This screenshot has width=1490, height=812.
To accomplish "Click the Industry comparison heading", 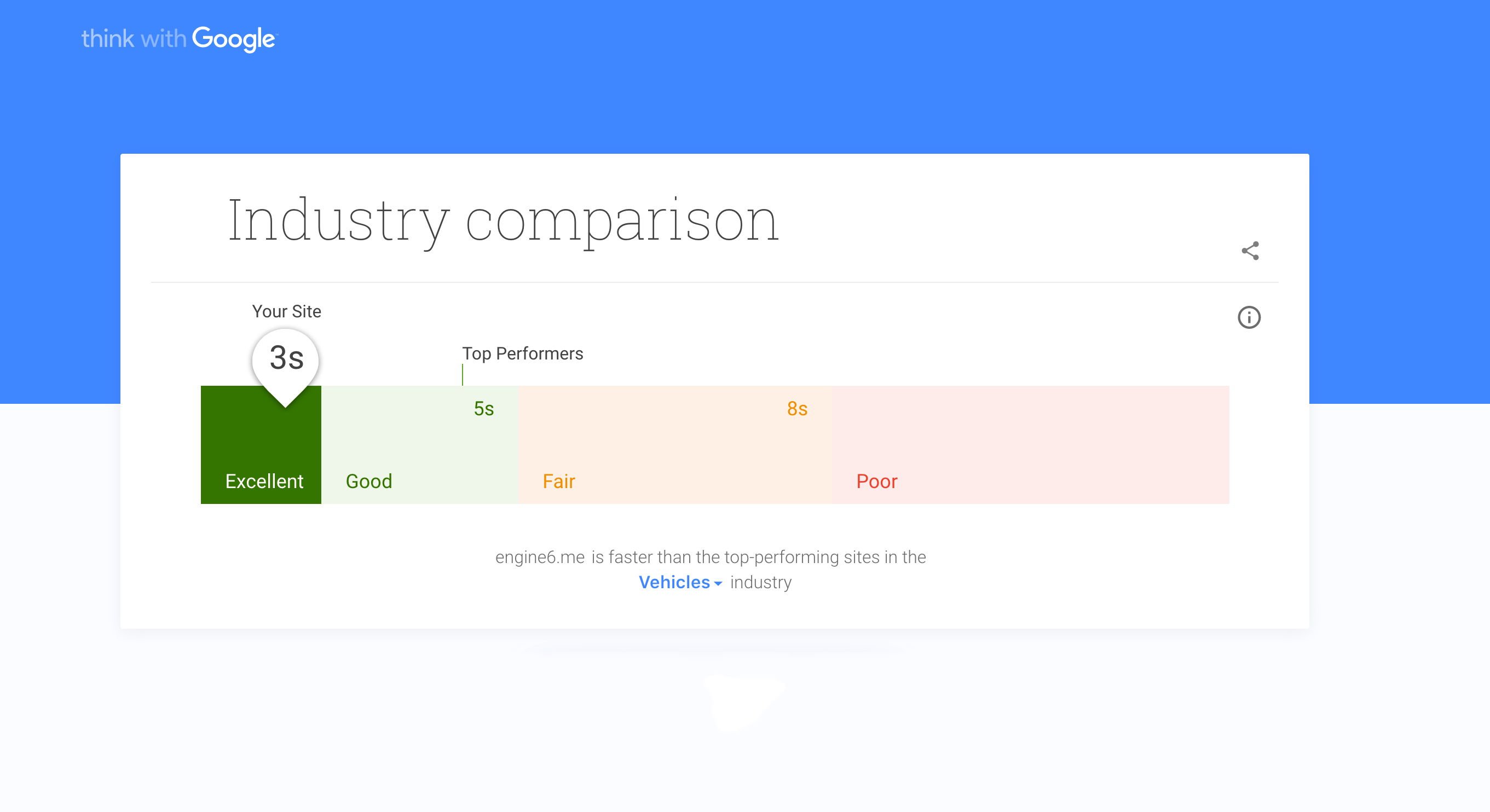I will 503,221.
